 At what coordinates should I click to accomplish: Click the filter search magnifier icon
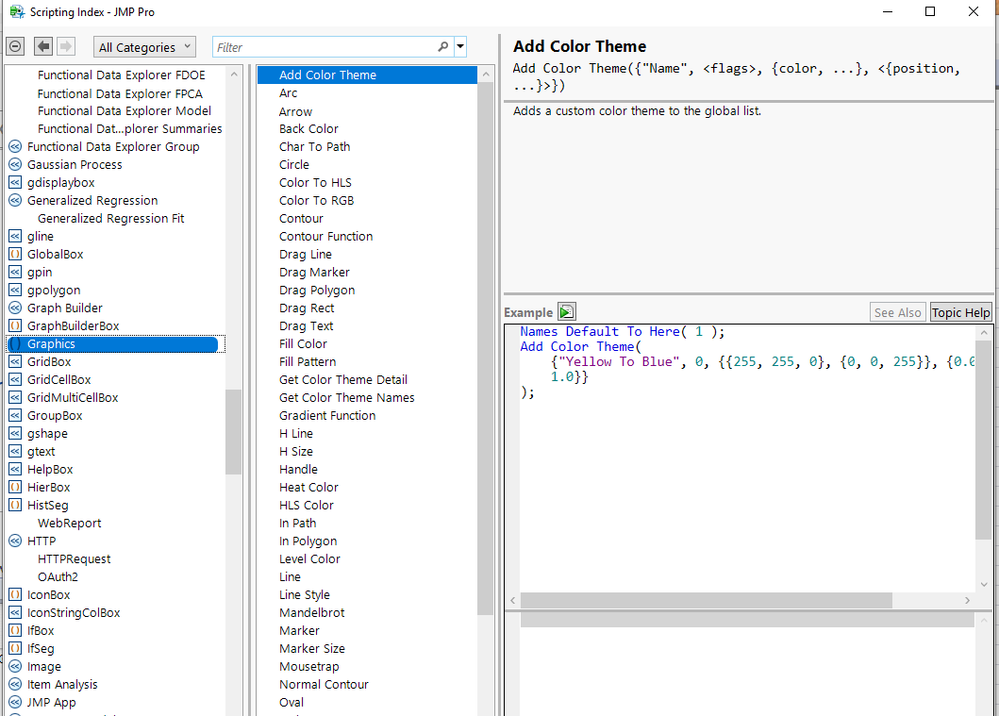pyautogui.click(x=443, y=47)
